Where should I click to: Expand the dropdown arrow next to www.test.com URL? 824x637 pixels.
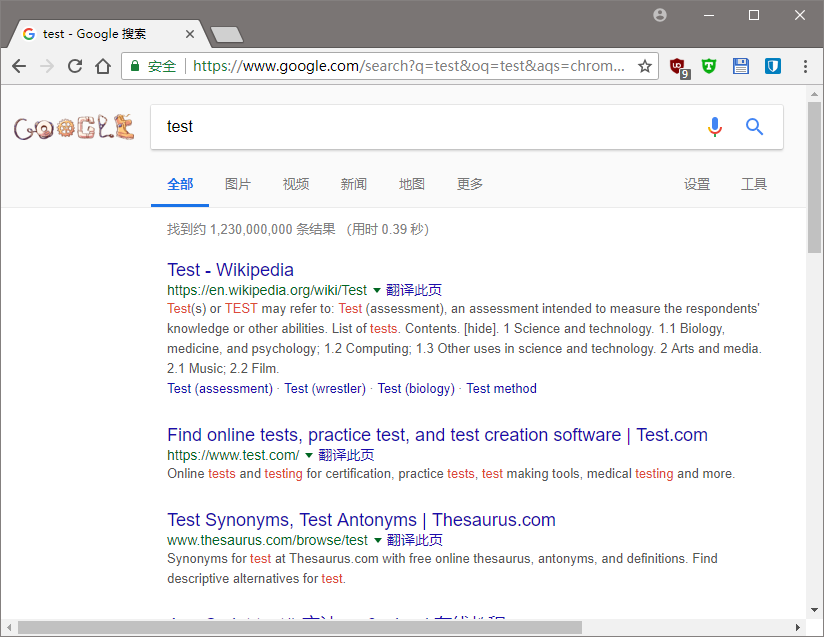309,455
